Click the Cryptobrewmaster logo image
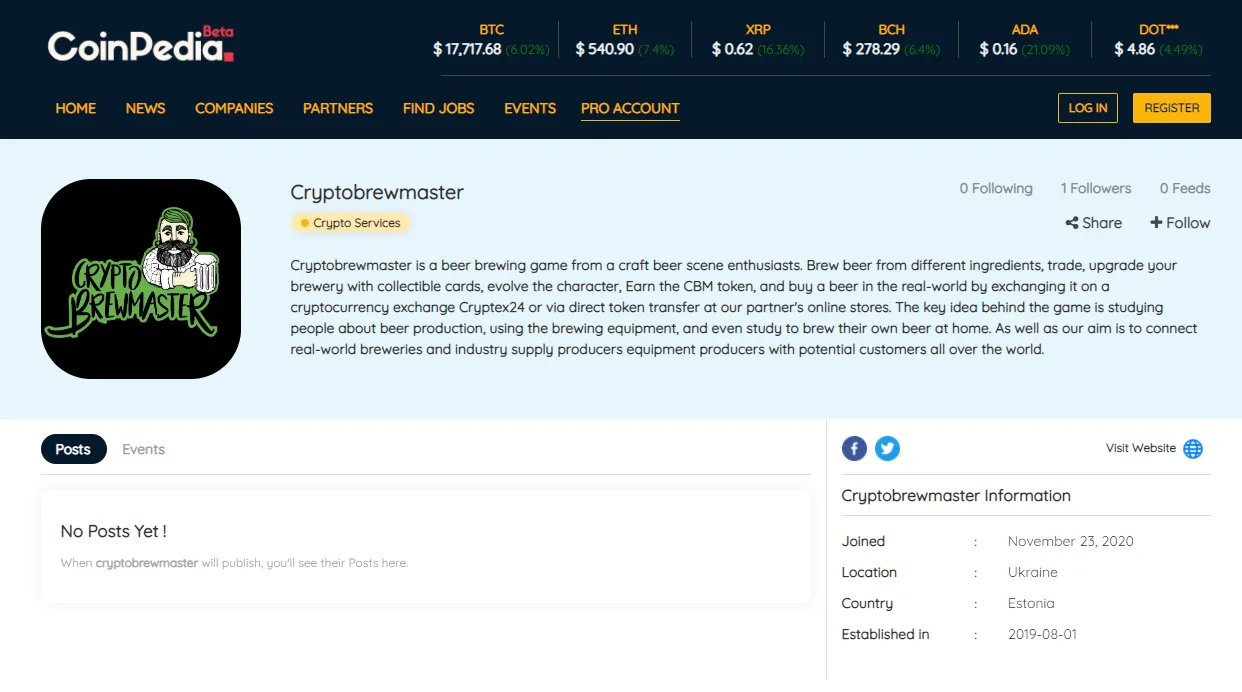The image size is (1242, 692). click(x=141, y=279)
